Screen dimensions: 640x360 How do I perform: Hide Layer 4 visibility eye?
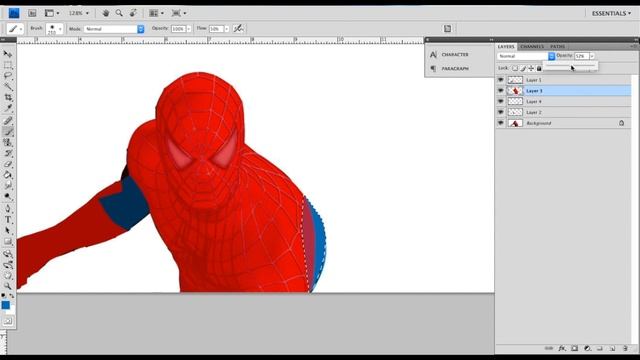coord(500,101)
